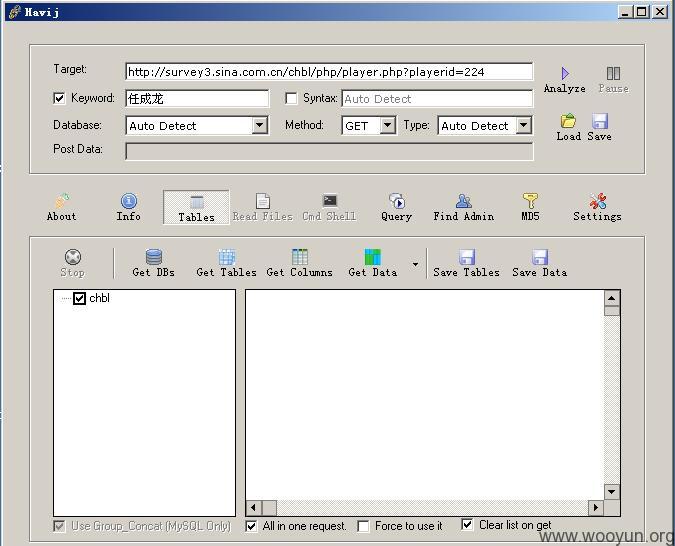Toggle Clear list on get checkbox
The width and height of the screenshot is (675, 546).
(x=467, y=524)
